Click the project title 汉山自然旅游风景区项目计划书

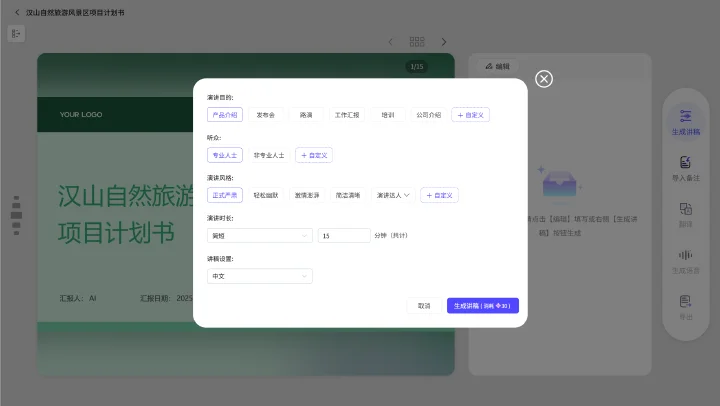75,12
